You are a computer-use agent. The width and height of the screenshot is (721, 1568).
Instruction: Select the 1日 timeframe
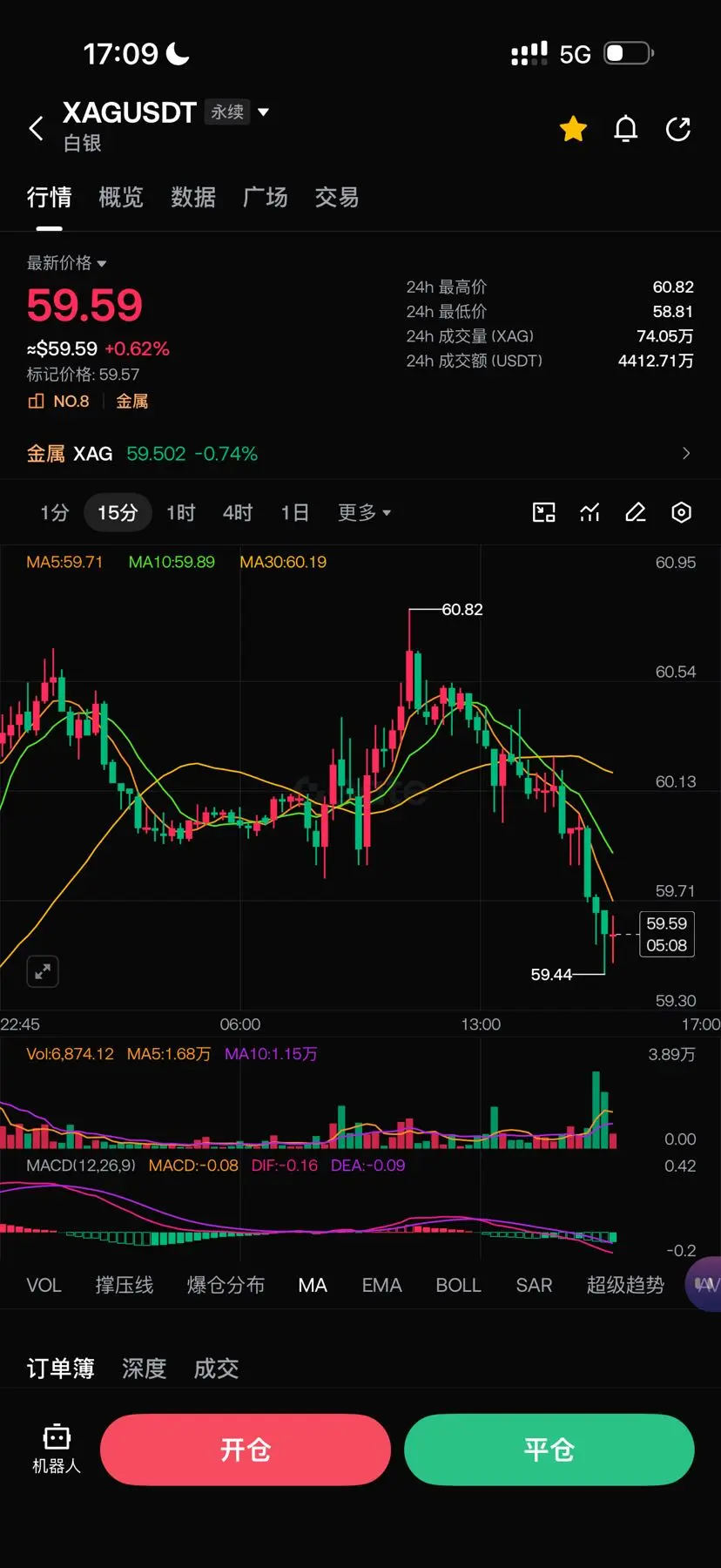point(294,512)
